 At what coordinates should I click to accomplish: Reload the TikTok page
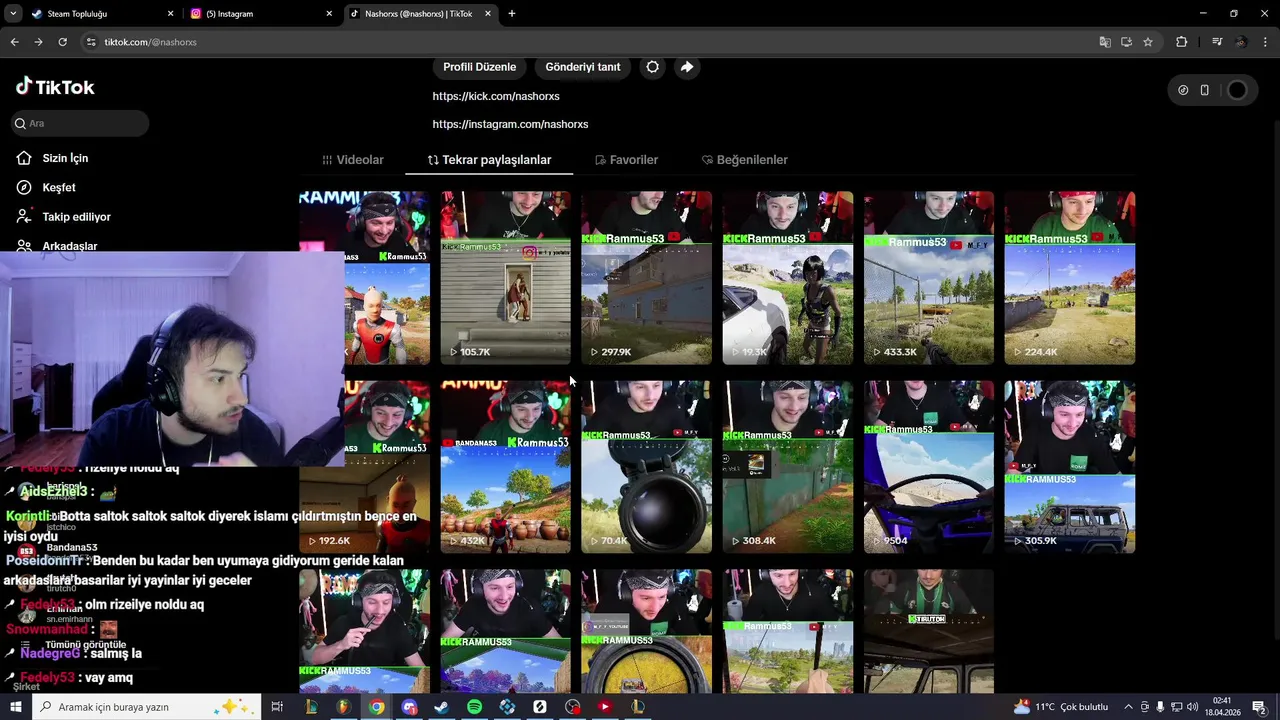62,42
